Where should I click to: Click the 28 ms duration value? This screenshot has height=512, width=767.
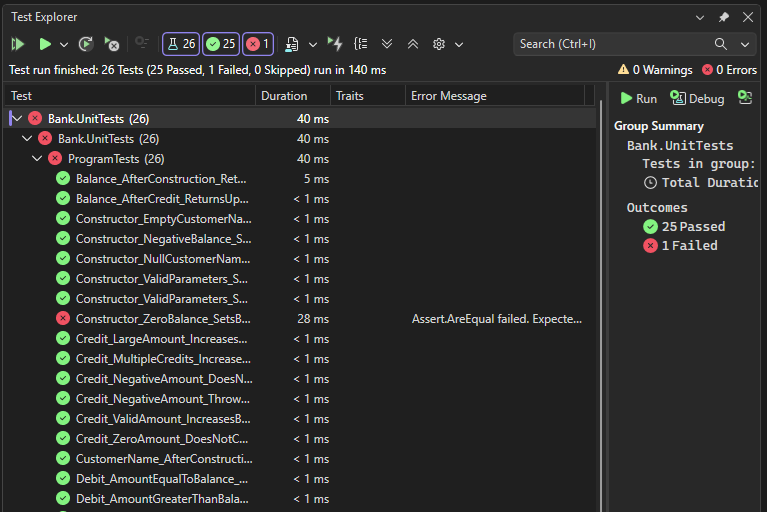(313, 319)
